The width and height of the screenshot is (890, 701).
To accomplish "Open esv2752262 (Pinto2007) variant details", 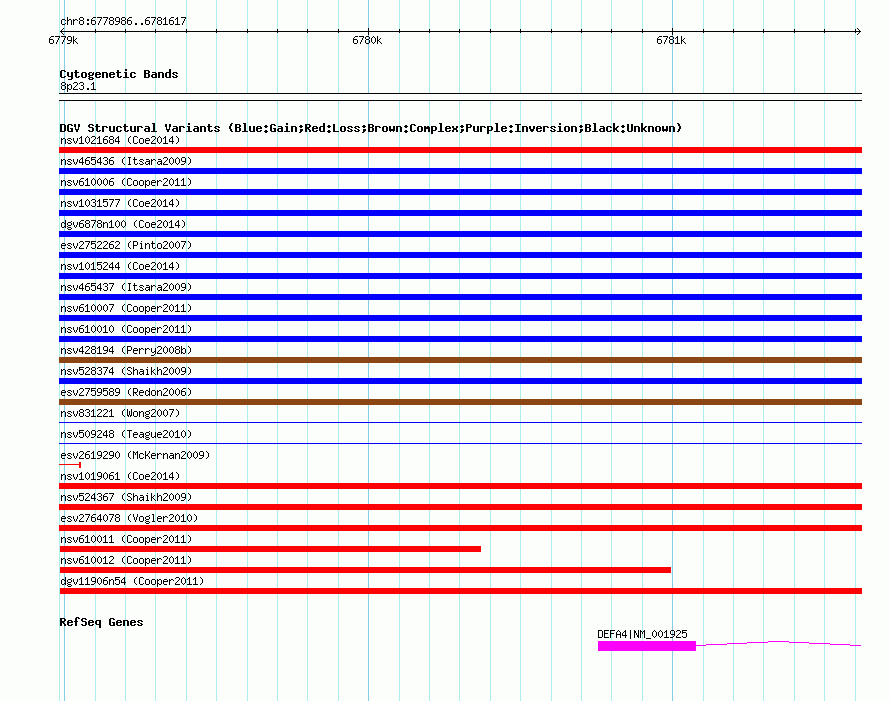I will [x=126, y=245].
